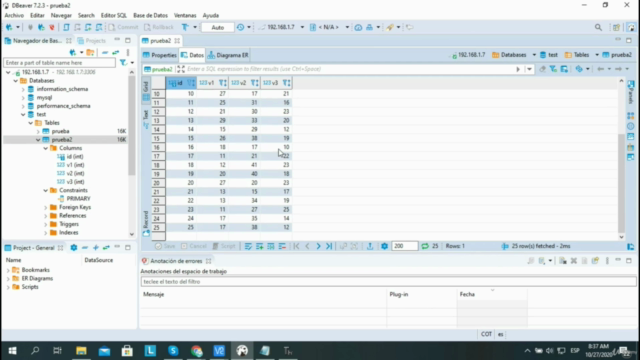Apply filter with the play arrow icon

point(518,69)
